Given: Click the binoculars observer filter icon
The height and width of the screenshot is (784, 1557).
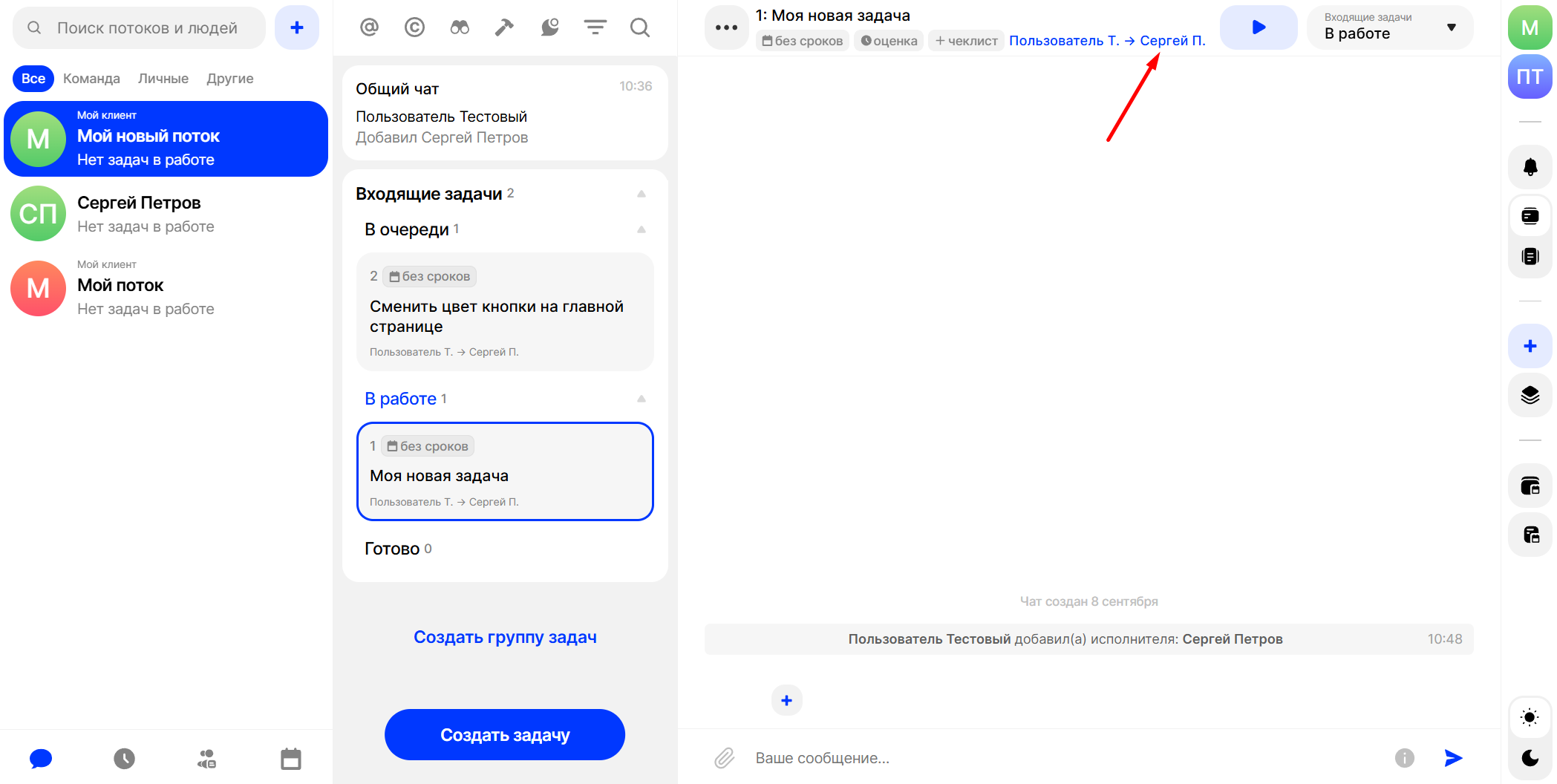Looking at the screenshot, I should point(460,27).
